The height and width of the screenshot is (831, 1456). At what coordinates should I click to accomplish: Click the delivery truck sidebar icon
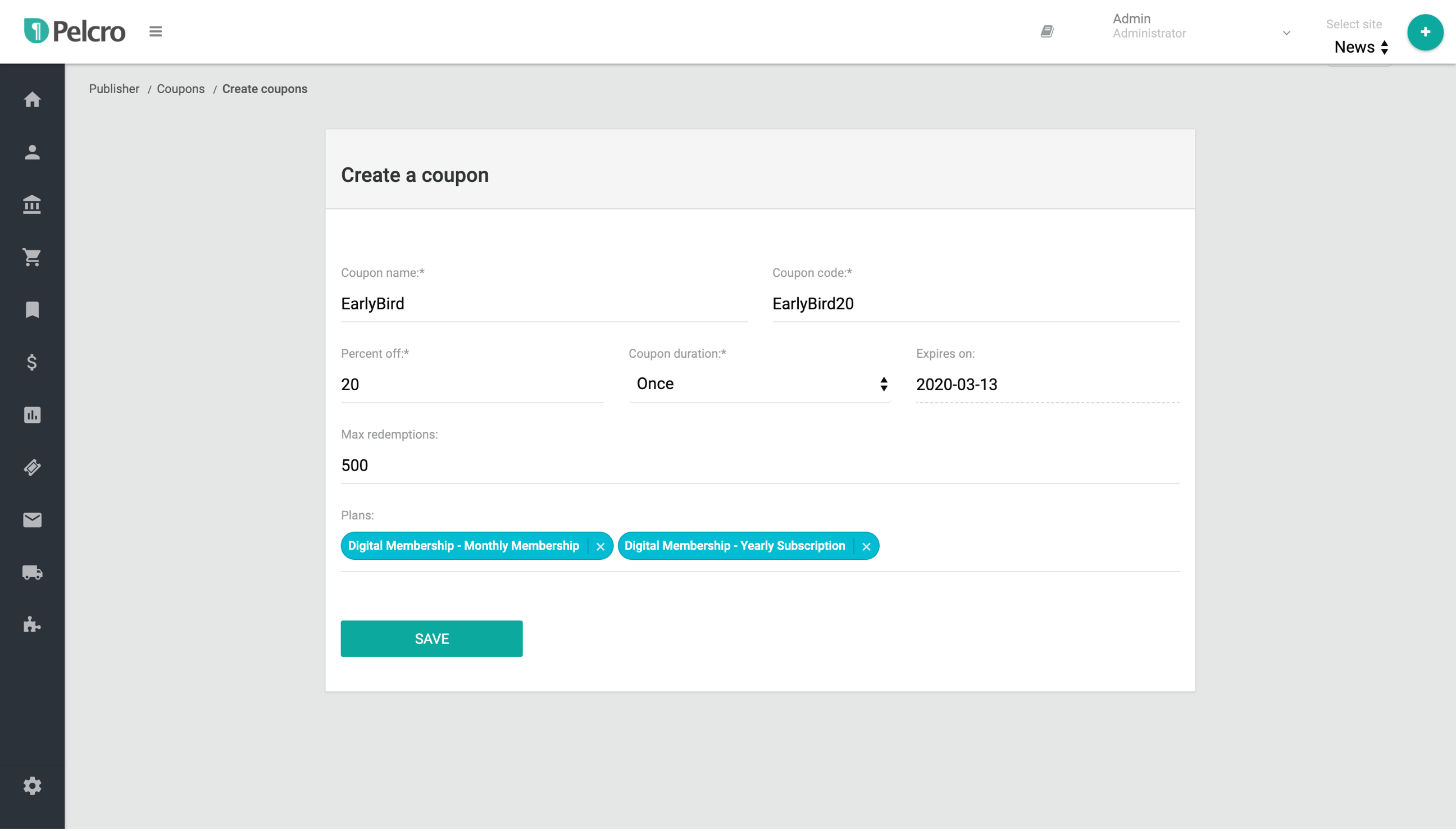pyautogui.click(x=32, y=573)
